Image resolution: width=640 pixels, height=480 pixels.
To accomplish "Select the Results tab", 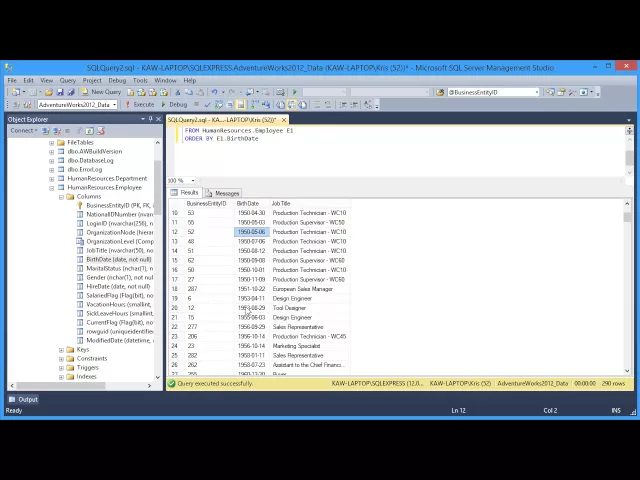I will (185, 193).
